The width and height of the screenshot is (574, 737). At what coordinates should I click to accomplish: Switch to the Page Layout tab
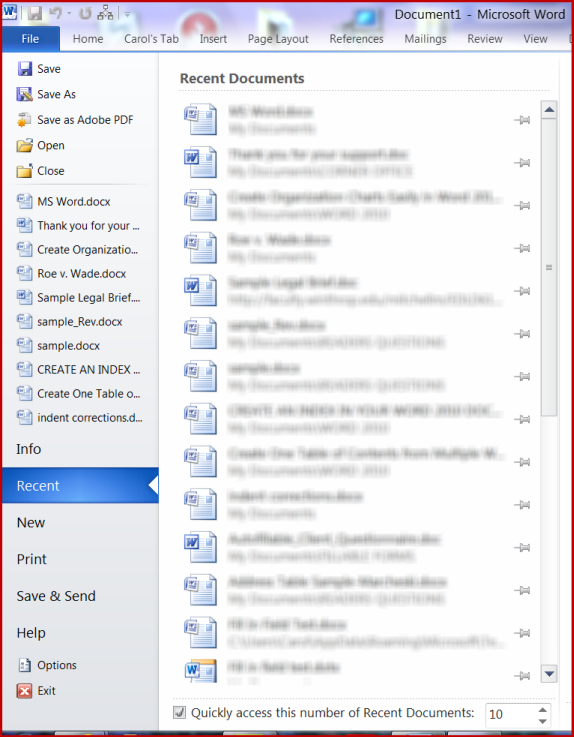coord(278,39)
